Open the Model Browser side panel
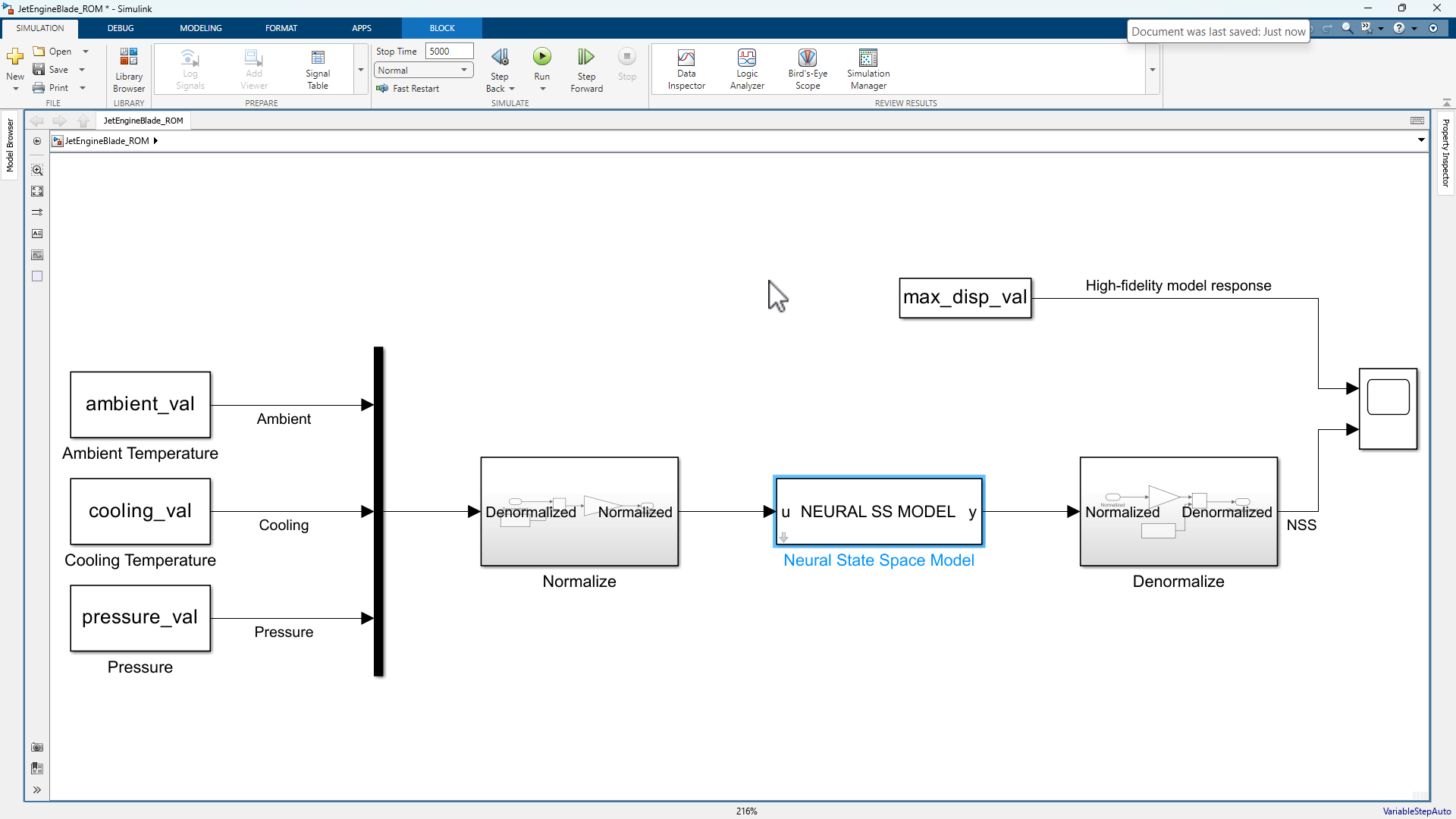 (x=10, y=144)
